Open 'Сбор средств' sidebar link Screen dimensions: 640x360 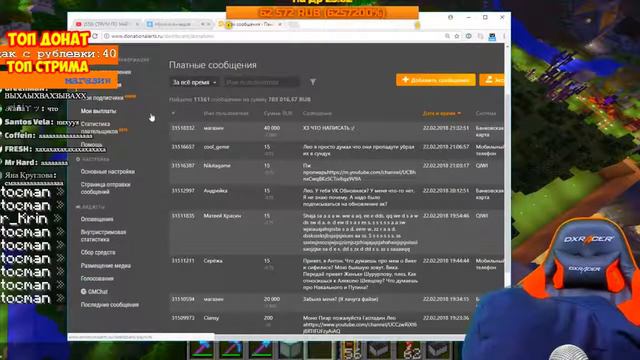click(x=98, y=253)
